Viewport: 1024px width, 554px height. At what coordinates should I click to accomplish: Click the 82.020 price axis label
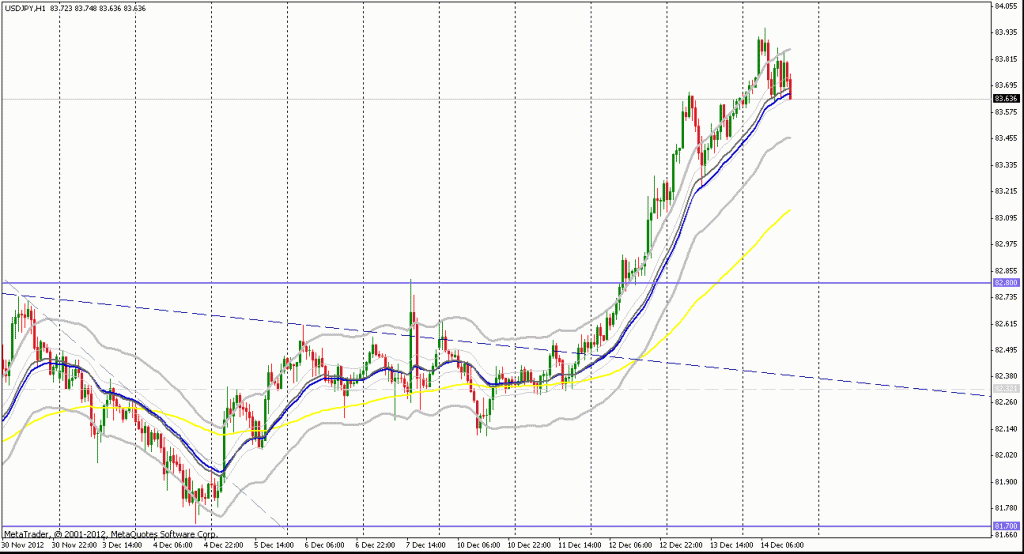1006,455
